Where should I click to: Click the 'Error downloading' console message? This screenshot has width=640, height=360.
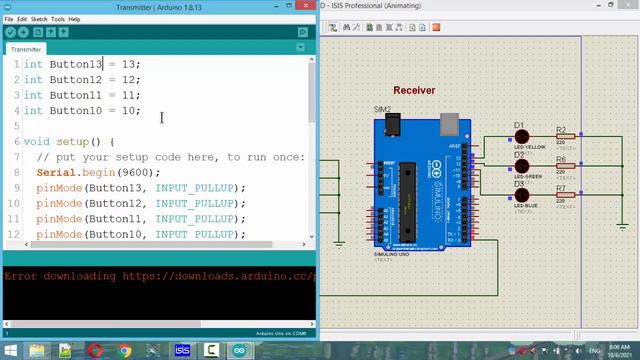(160, 276)
